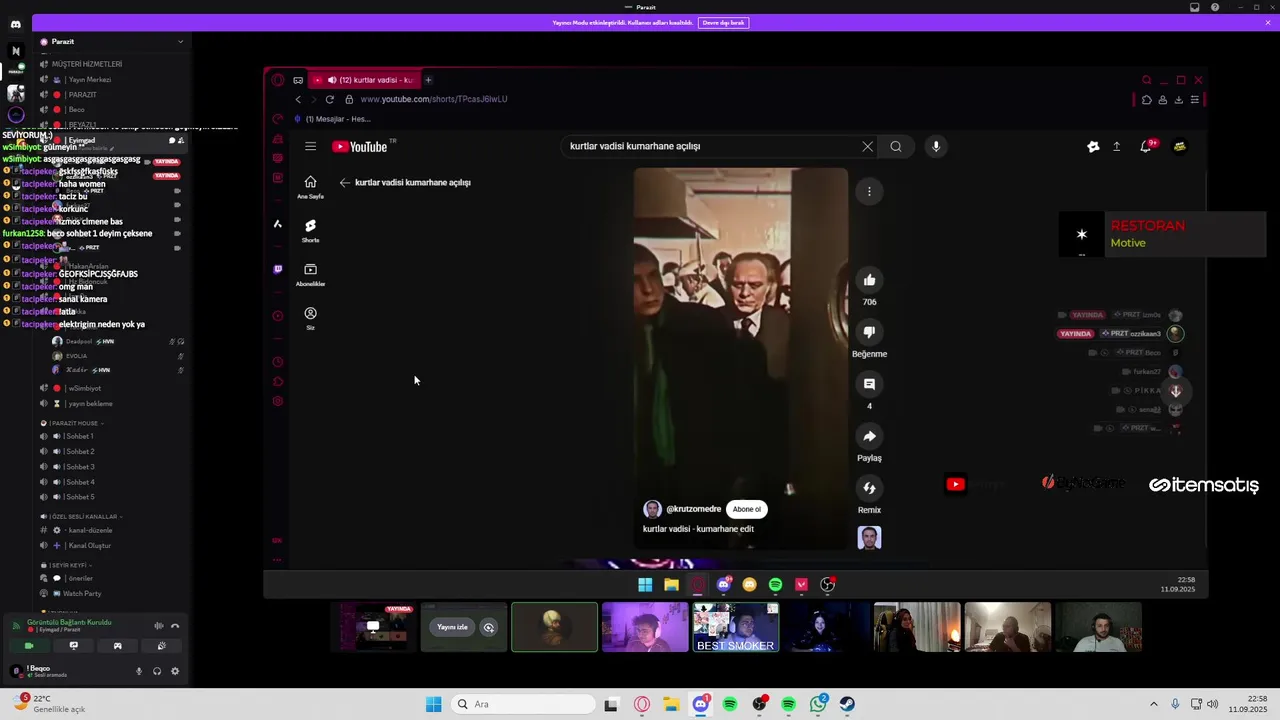
Task: Open the Windows Start menu
Action: click(x=433, y=704)
